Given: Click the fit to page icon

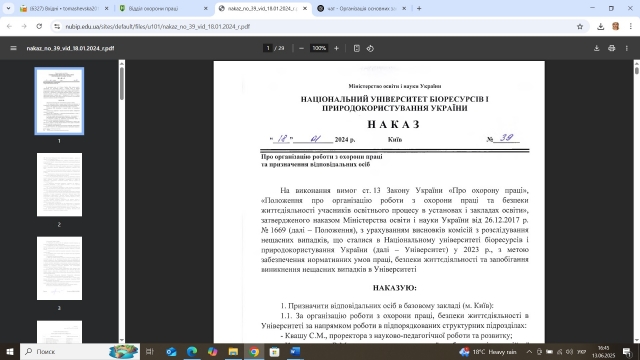Looking at the screenshot, I should [357, 48].
